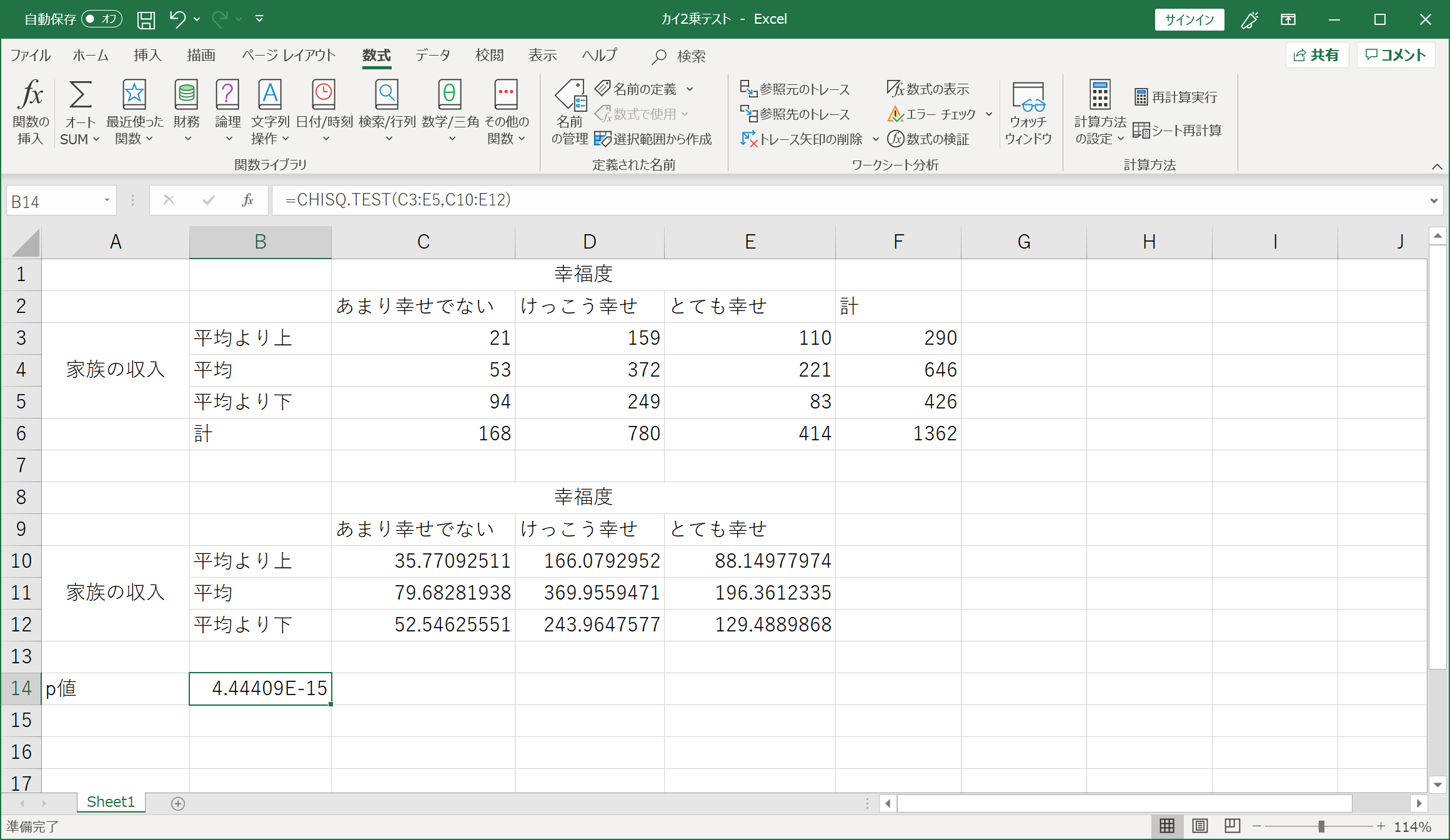Click the zoom slider handle
Viewport: 1450px width, 840px height.
(1321, 826)
